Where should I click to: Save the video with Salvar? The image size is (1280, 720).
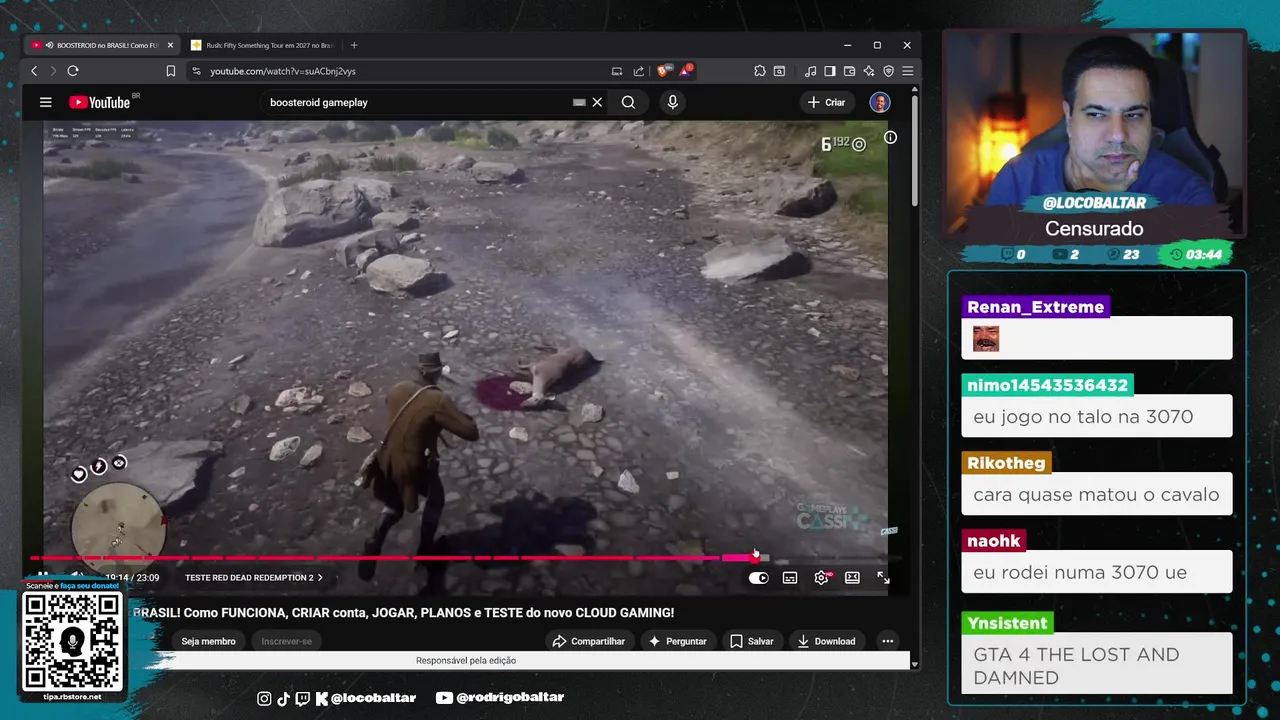pos(751,641)
